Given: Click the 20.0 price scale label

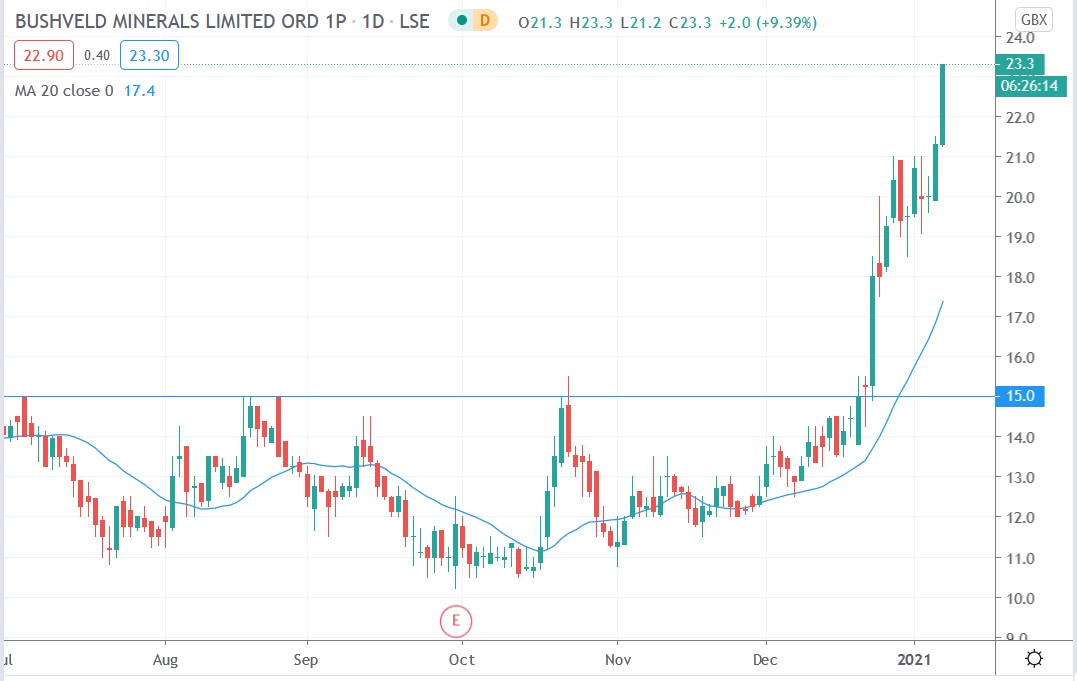Looking at the screenshot, I should [1020, 197].
